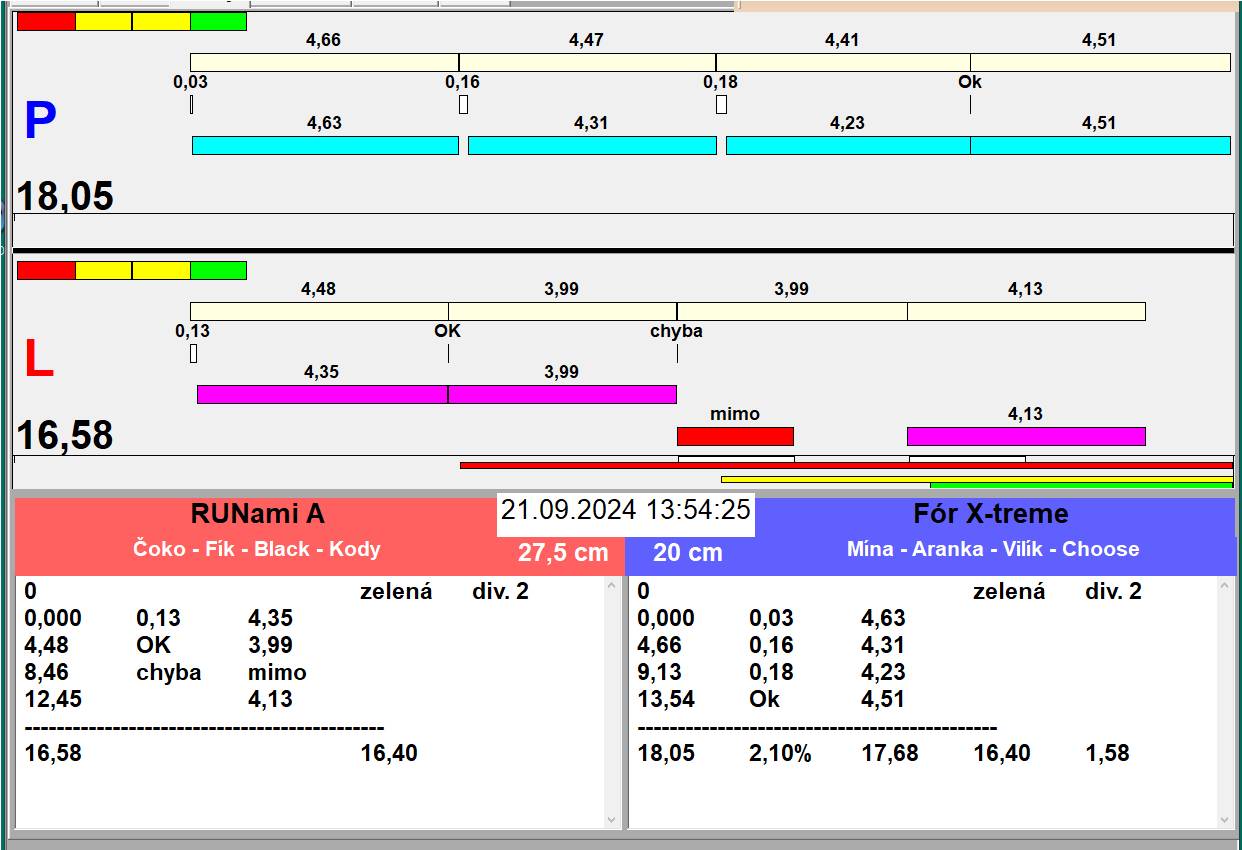Image resolution: width=1242 pixels, height=850 pixels.
Task: Click the green start light in lane P
Action: [218, 21]
